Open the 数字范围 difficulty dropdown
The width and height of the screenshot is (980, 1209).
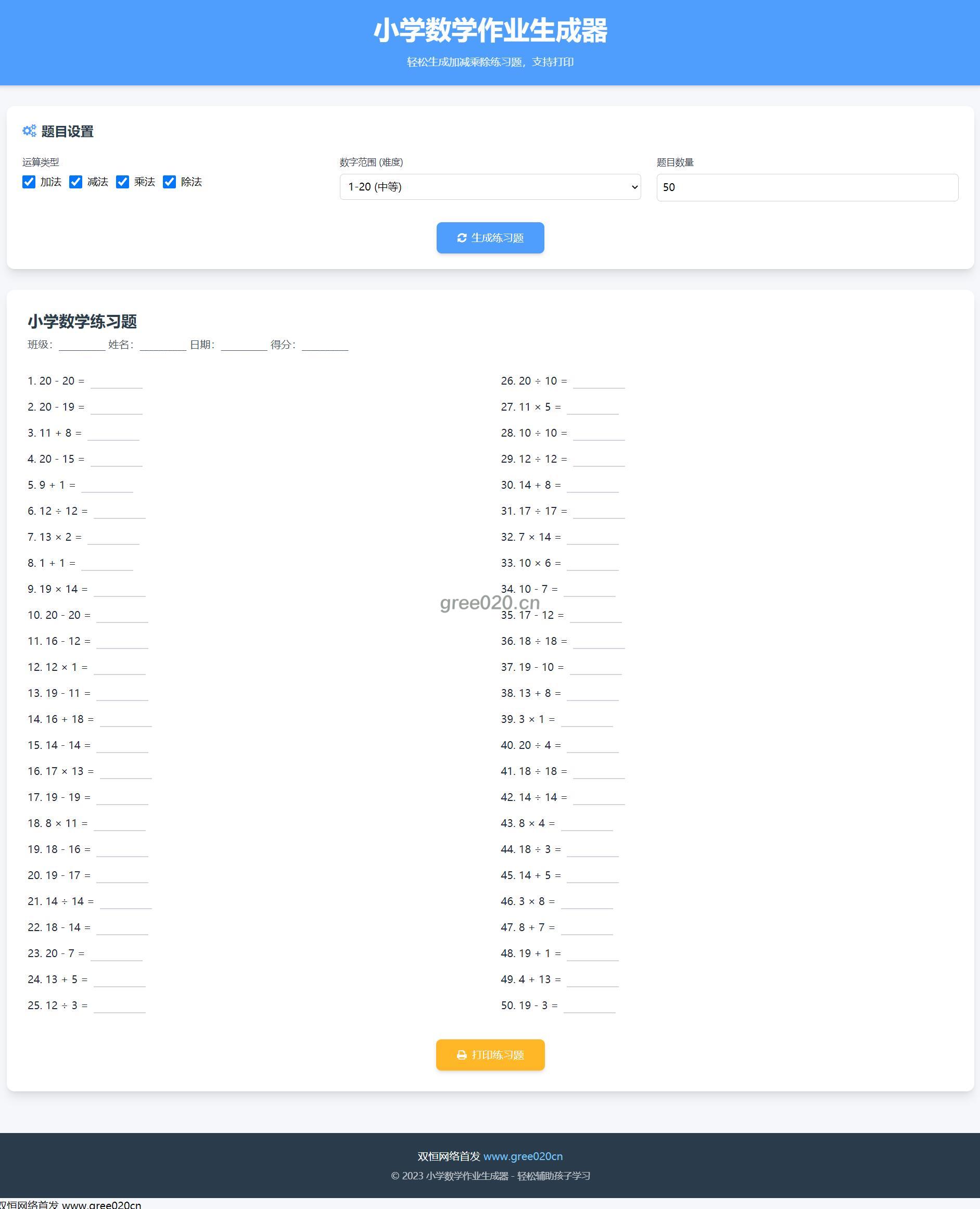489,187
